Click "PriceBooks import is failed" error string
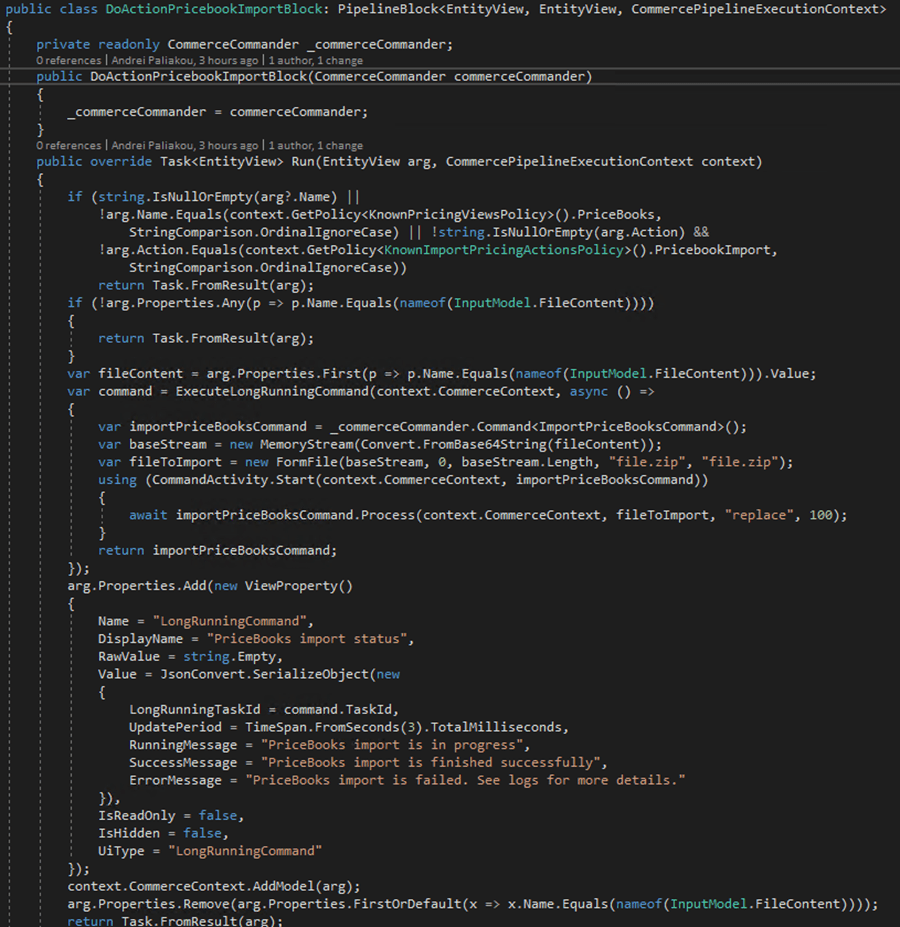Viewport: 900px width, 927px height. pos(465,780)
